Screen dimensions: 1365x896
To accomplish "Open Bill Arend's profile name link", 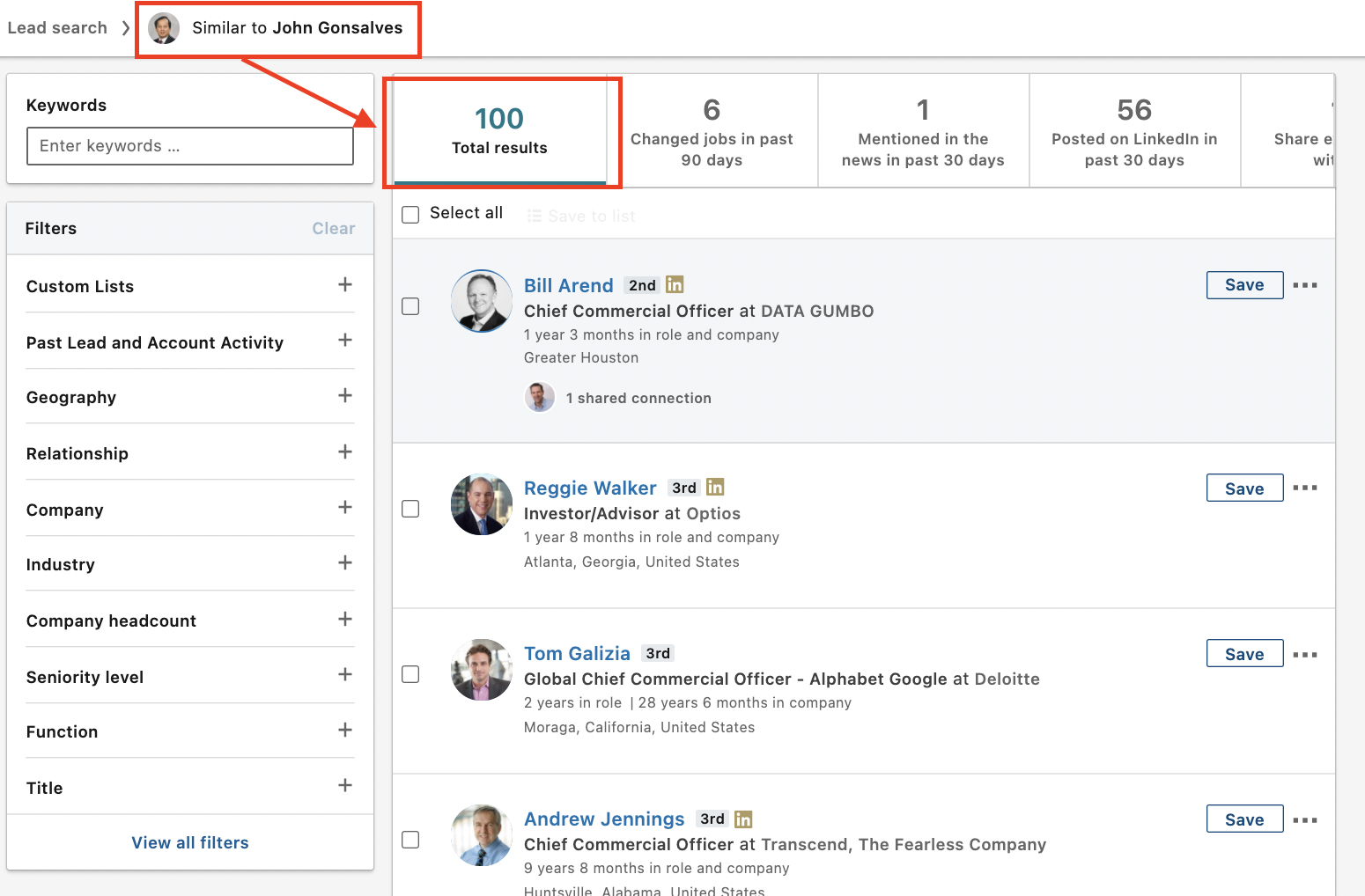I will click(x=569, y=285).
